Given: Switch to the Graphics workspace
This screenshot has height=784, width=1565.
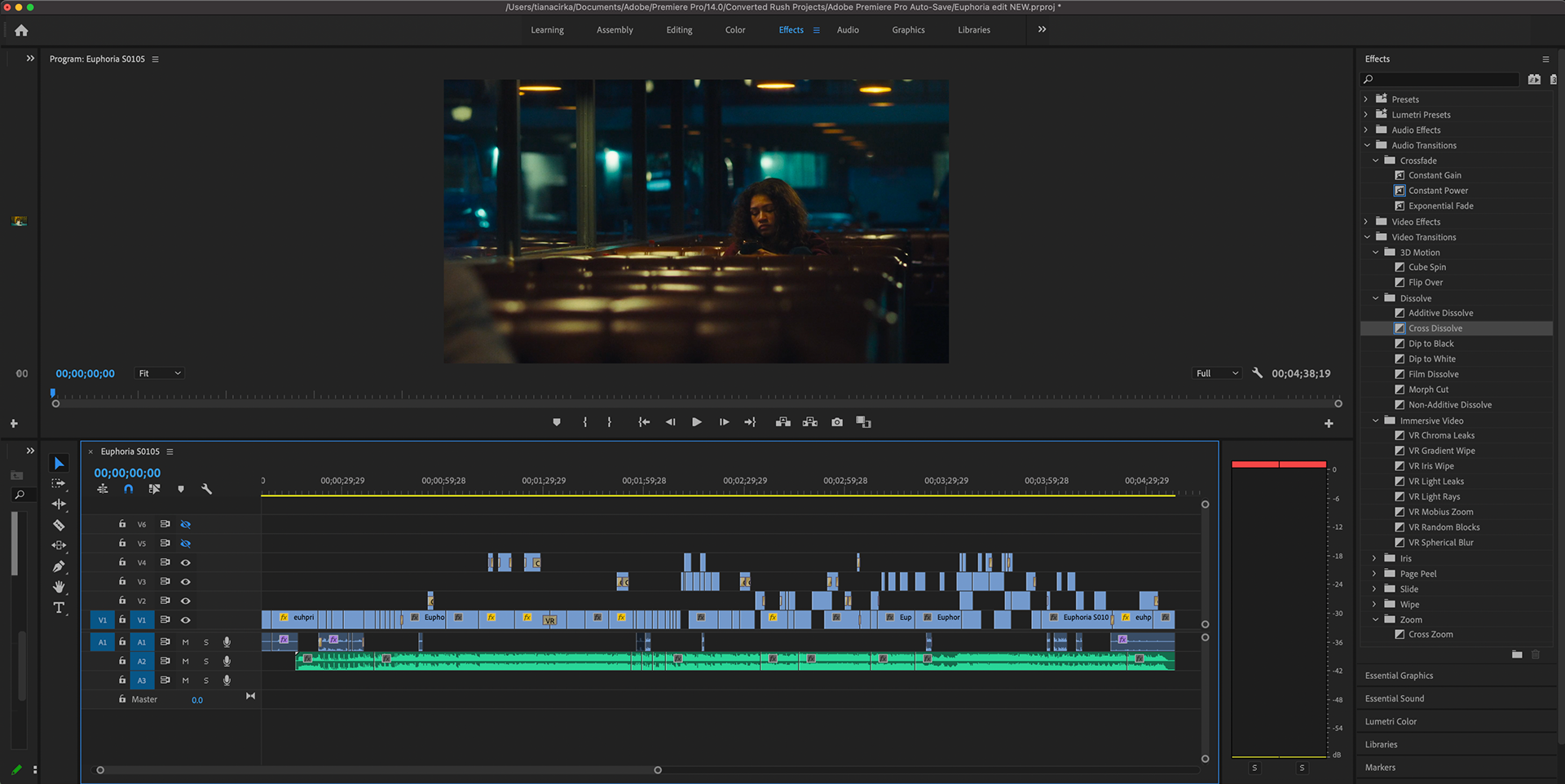Looking at the screenshot, I should pyautogui.click(x=908, y=30).
